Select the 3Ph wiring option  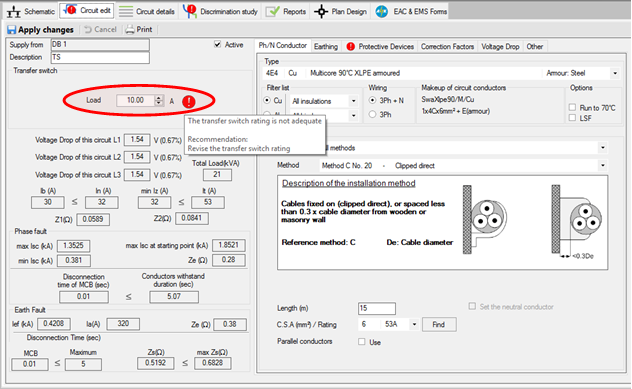pyautogui.click(x=372, y=114)
